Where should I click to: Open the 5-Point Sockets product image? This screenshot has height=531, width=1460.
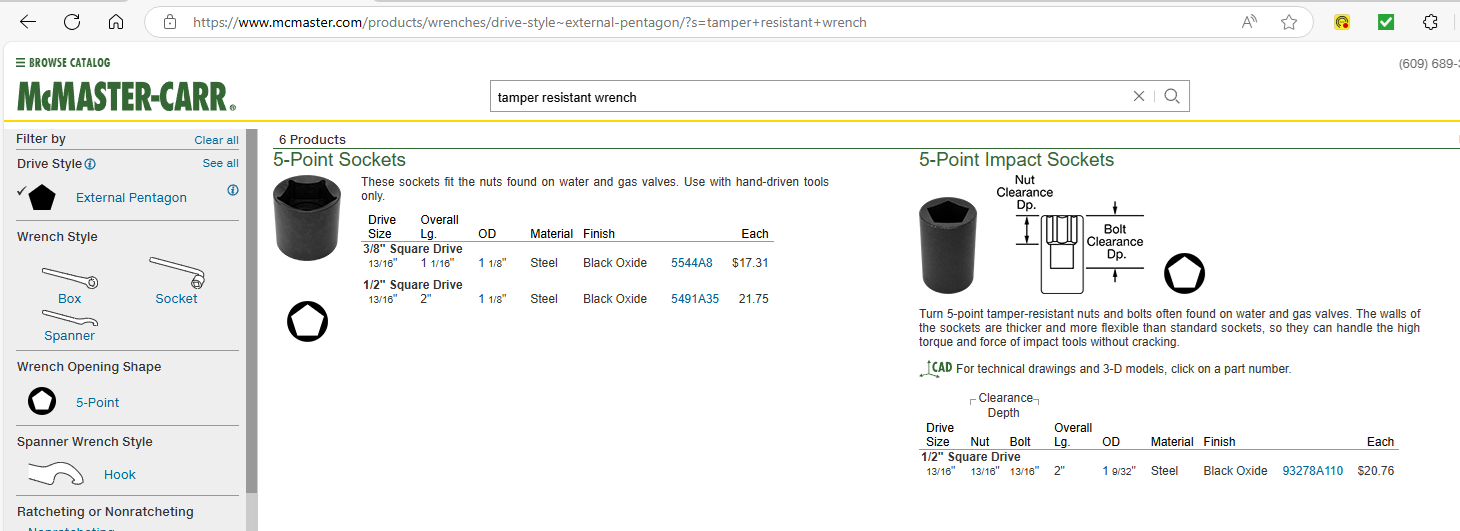coord(307,217)
